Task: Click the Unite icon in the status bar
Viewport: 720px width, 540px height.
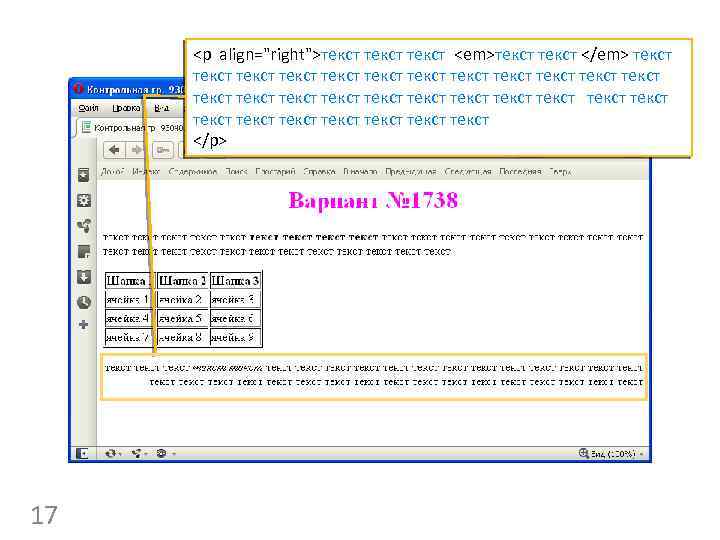Action: tap(139, 454)
